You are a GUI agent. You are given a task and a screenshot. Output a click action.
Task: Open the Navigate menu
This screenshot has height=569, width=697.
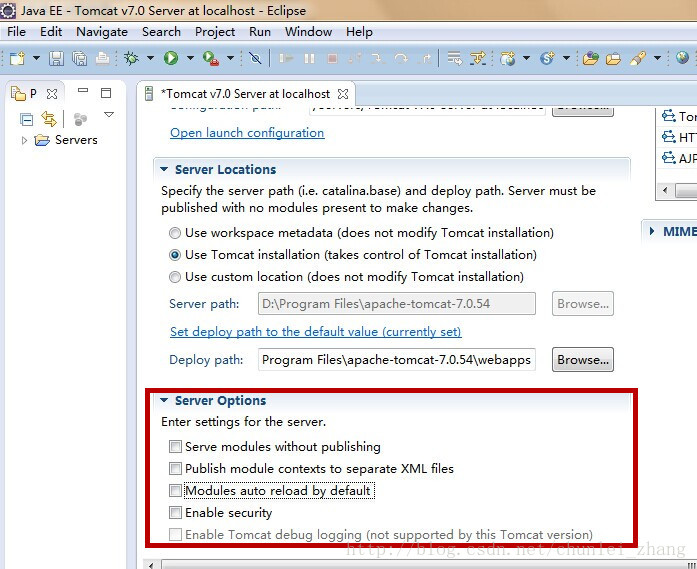102,32
